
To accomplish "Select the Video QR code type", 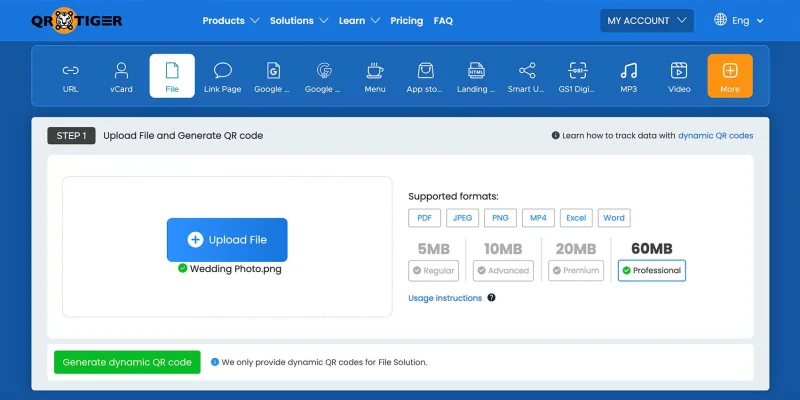I will pyautogui.click(x=679, y=76).
